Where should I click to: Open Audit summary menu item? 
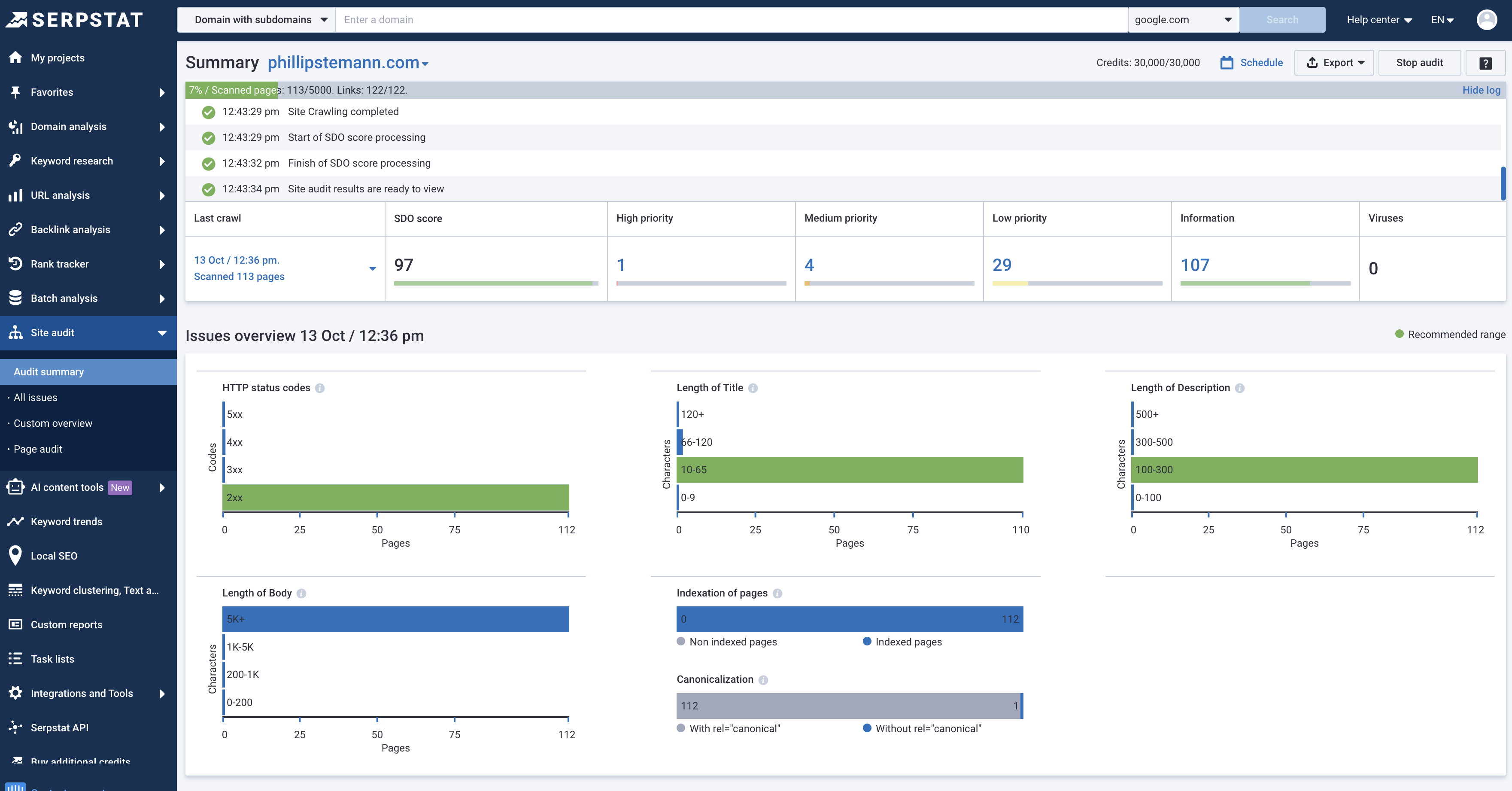pos(88,372)
